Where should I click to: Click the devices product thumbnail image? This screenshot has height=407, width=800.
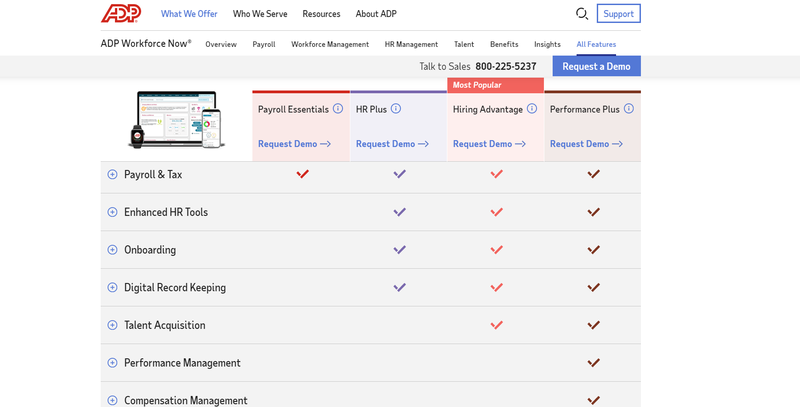click(x=177, y=120)
